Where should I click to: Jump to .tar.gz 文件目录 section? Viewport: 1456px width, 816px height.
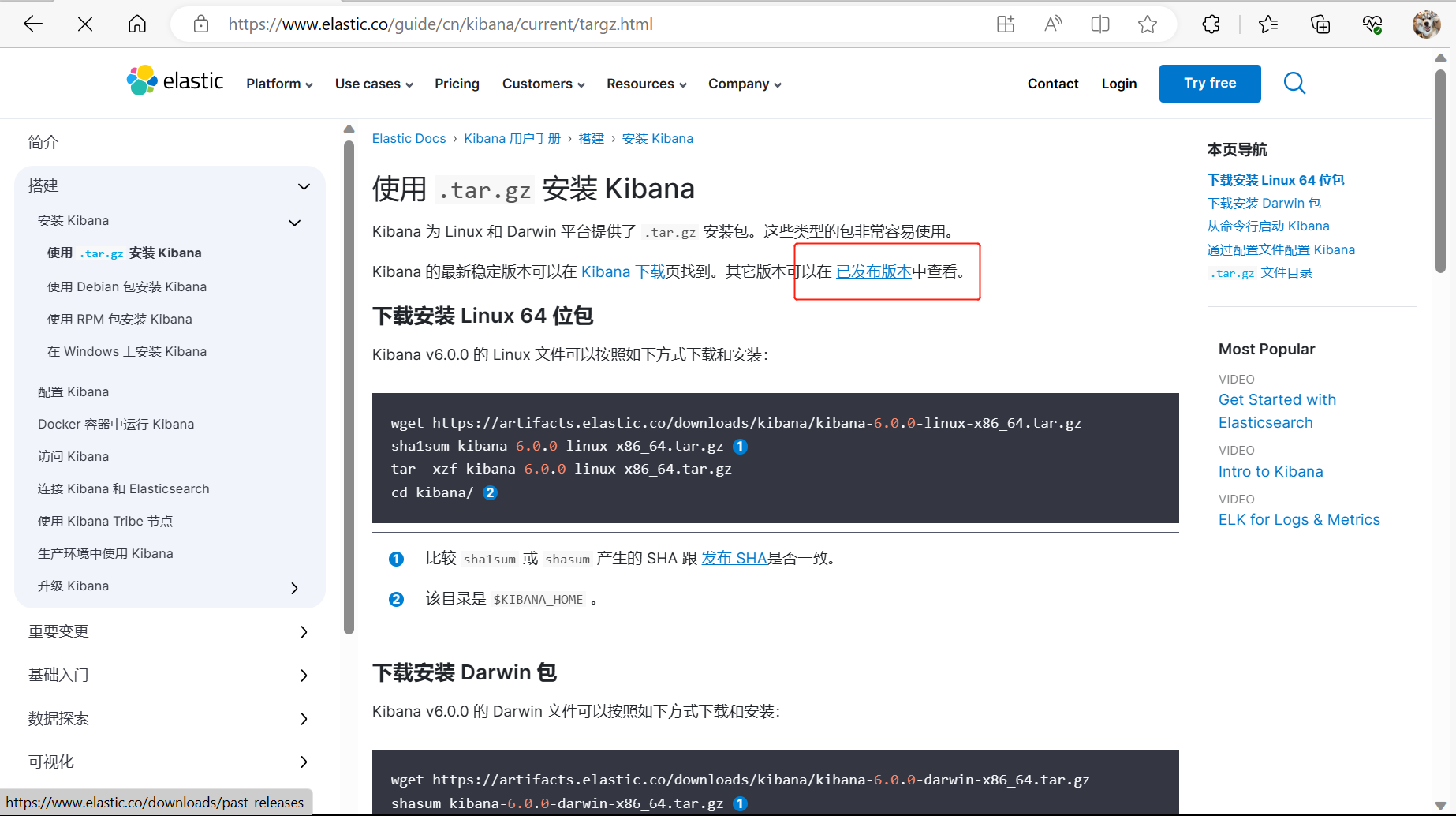pyautogui.click(x=1260, y=273)
